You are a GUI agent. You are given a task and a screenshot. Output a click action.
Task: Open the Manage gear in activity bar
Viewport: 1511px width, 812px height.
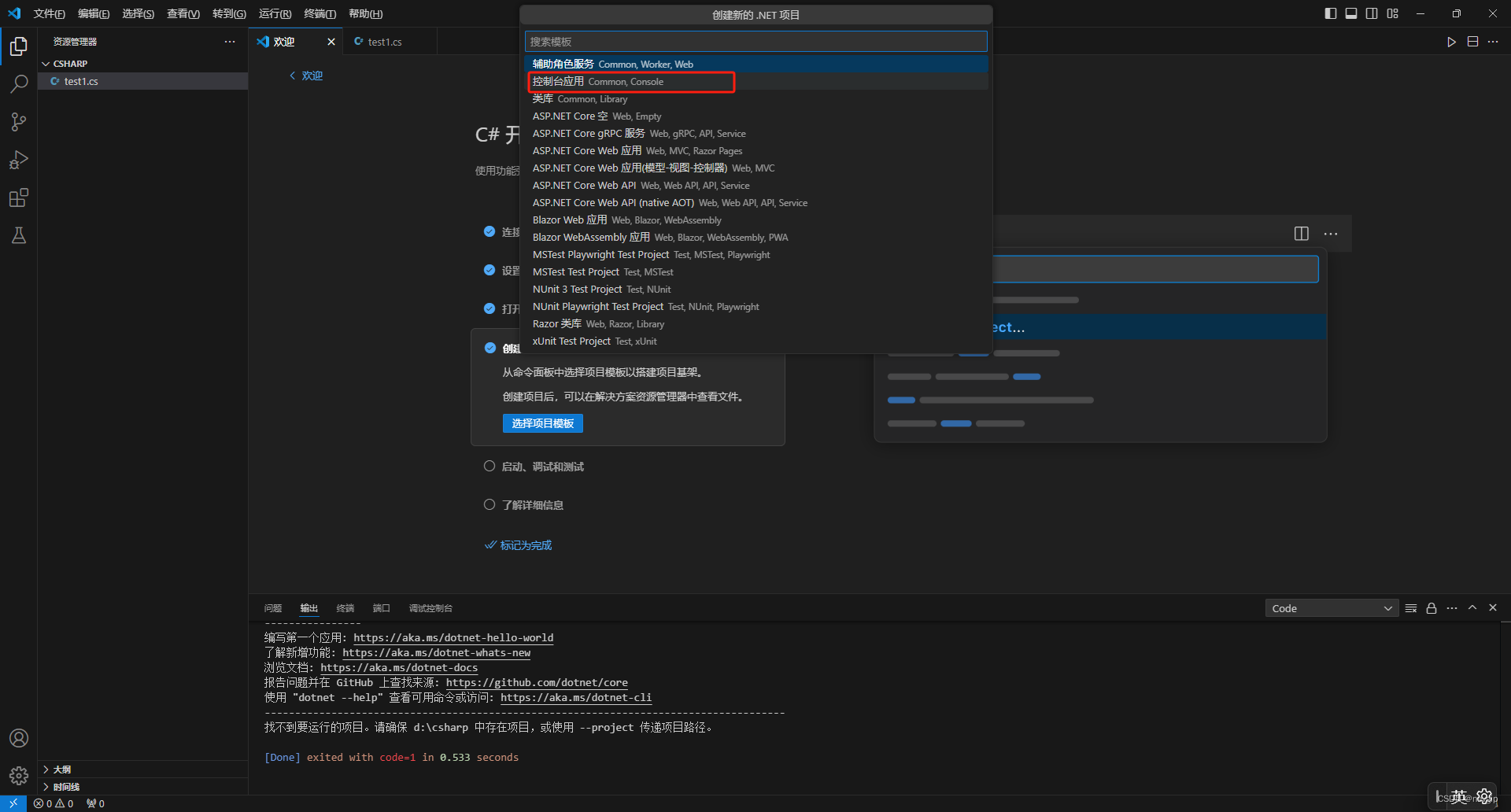[x=19, y=776]
